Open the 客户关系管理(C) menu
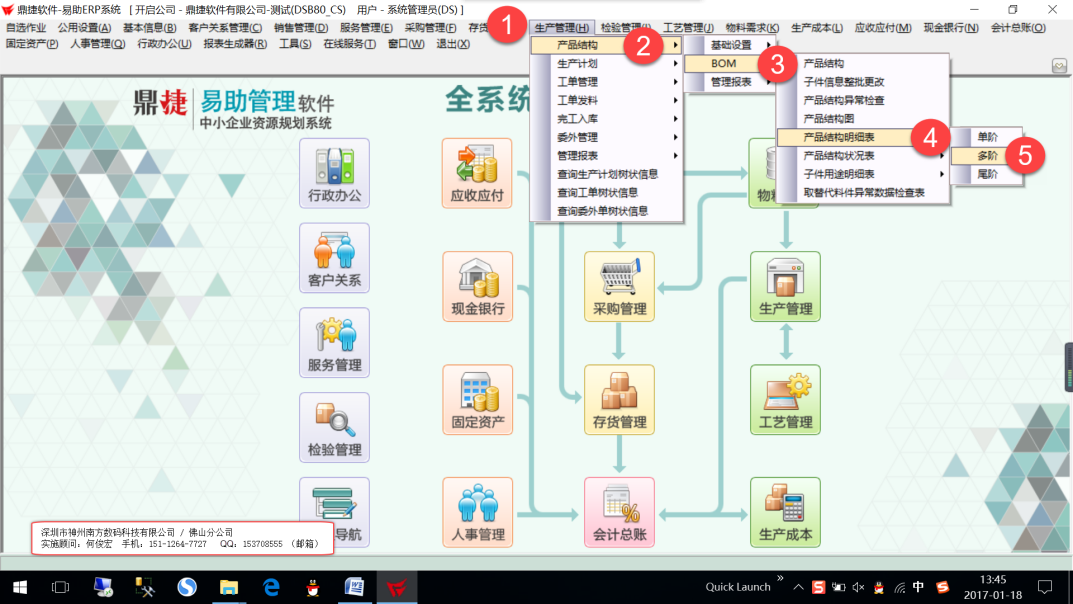 (x=225, y=28)
